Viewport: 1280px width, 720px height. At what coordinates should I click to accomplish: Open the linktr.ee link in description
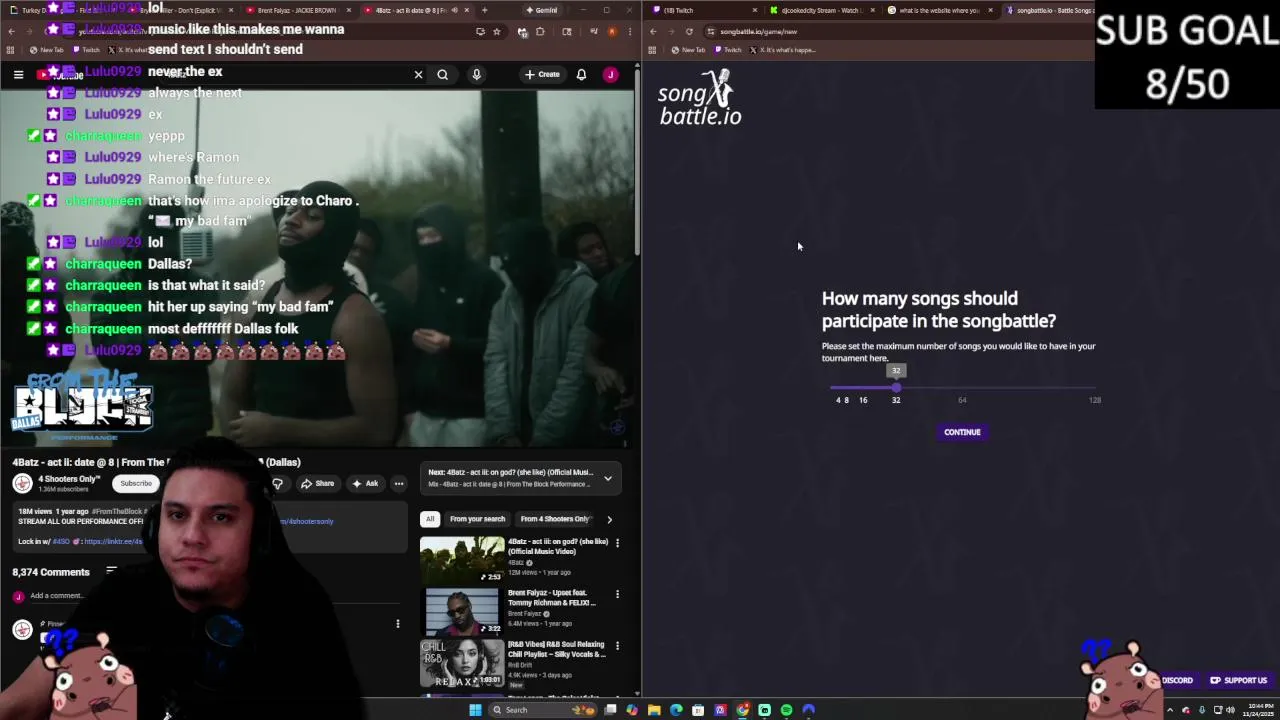pos(113,541)
